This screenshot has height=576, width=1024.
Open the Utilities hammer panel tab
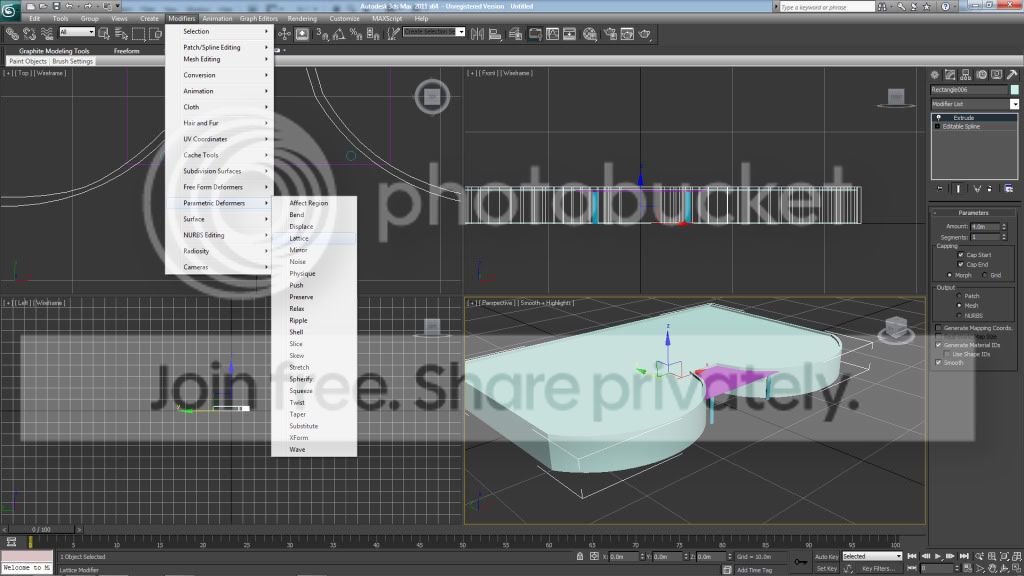point(1012,75)
